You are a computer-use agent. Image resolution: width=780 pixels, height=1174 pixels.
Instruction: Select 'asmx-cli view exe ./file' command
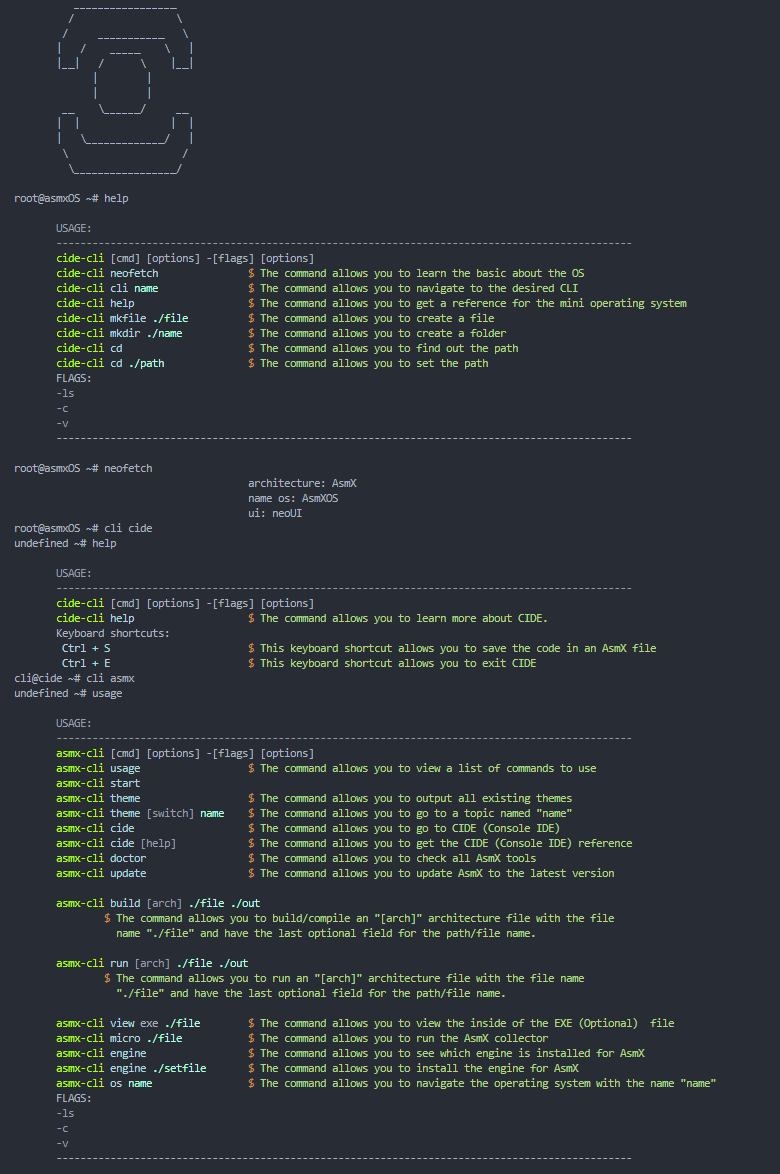point(128,1023)
